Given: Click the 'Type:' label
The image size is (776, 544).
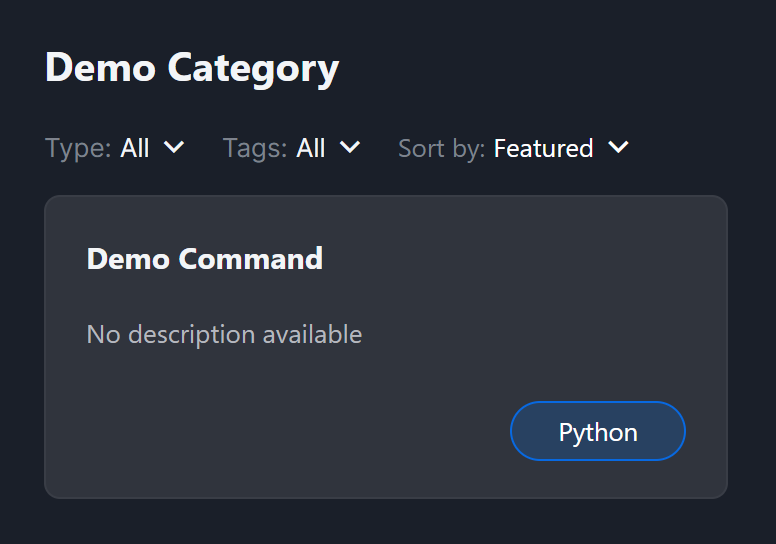Looking at the screenshot, I should [x=78, y=148].
